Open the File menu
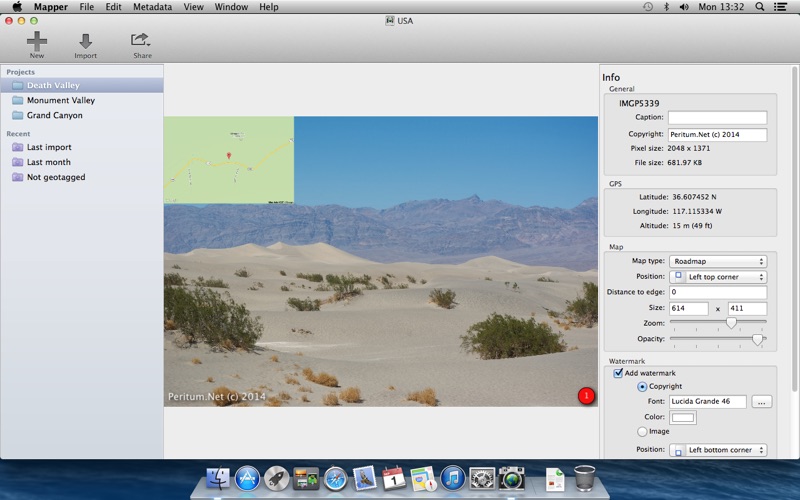800x500 pixels. tap(86, 7)
